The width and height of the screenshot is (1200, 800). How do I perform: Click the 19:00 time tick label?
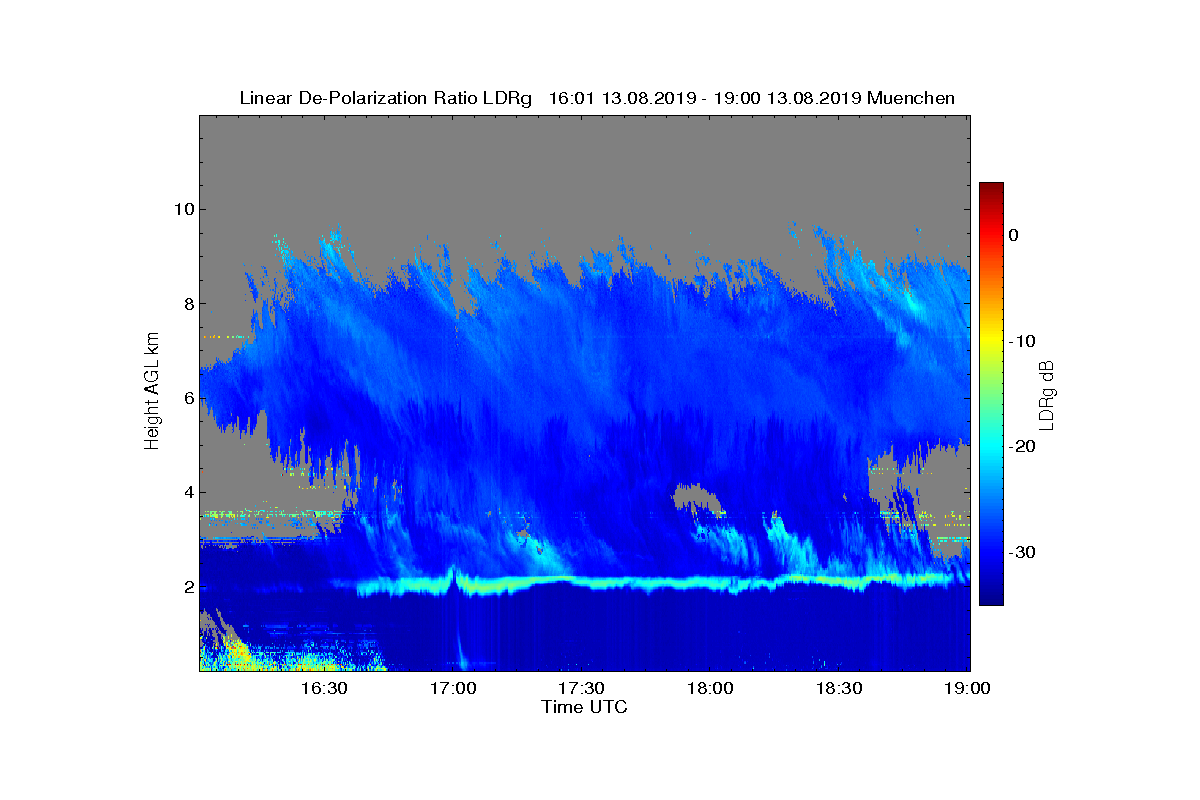coord(968,688)
